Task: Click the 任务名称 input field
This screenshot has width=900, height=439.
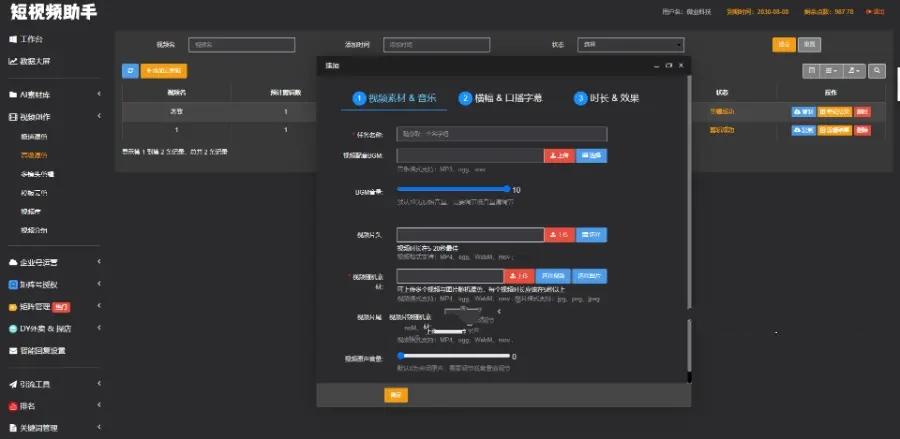Action: pos(502,134)
